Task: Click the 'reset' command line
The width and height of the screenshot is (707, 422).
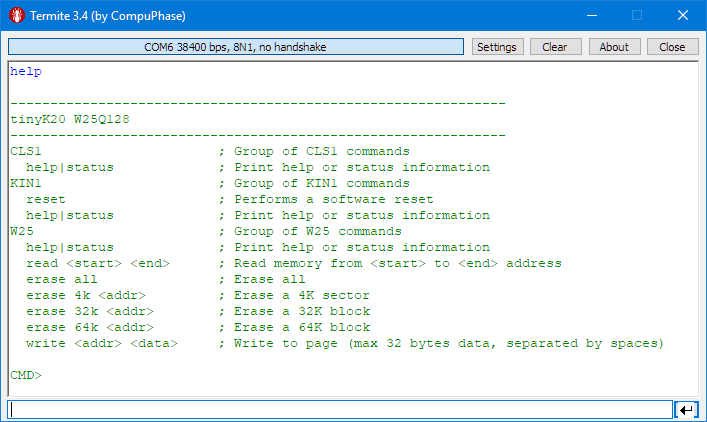Action: tap(46, 199)
